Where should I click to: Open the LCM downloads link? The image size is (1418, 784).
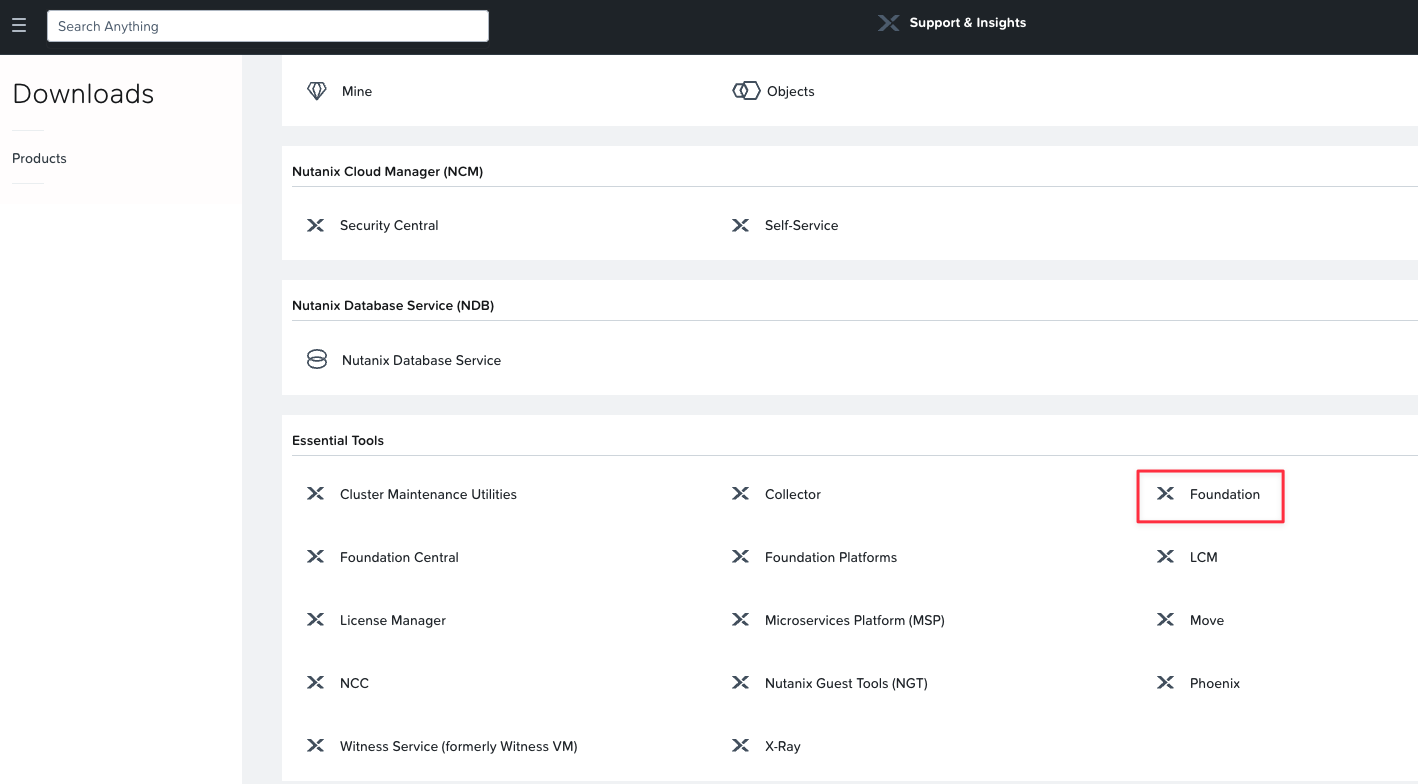pyautogui.click(x=1204, y=557)
